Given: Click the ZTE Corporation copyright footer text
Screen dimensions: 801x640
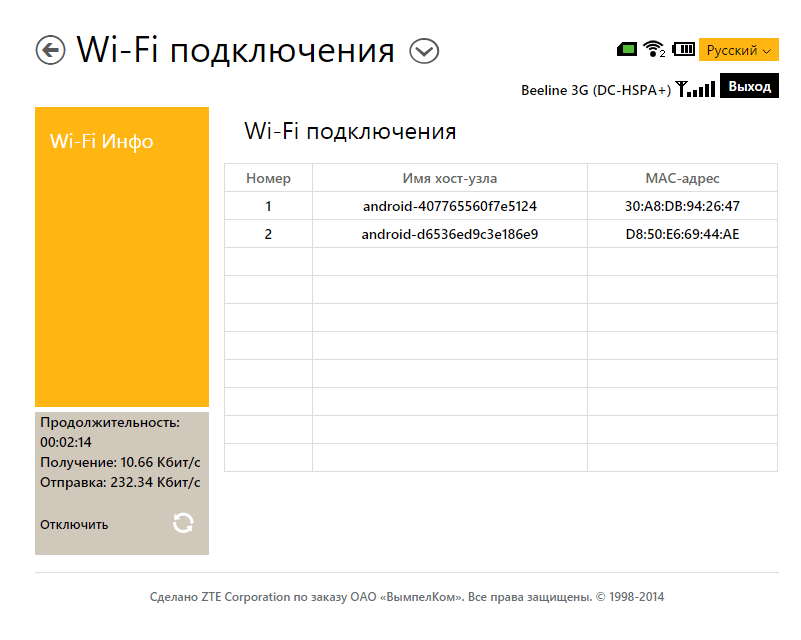Looking at the screenshot, I should pyautogui.click(x=407, y=597).
